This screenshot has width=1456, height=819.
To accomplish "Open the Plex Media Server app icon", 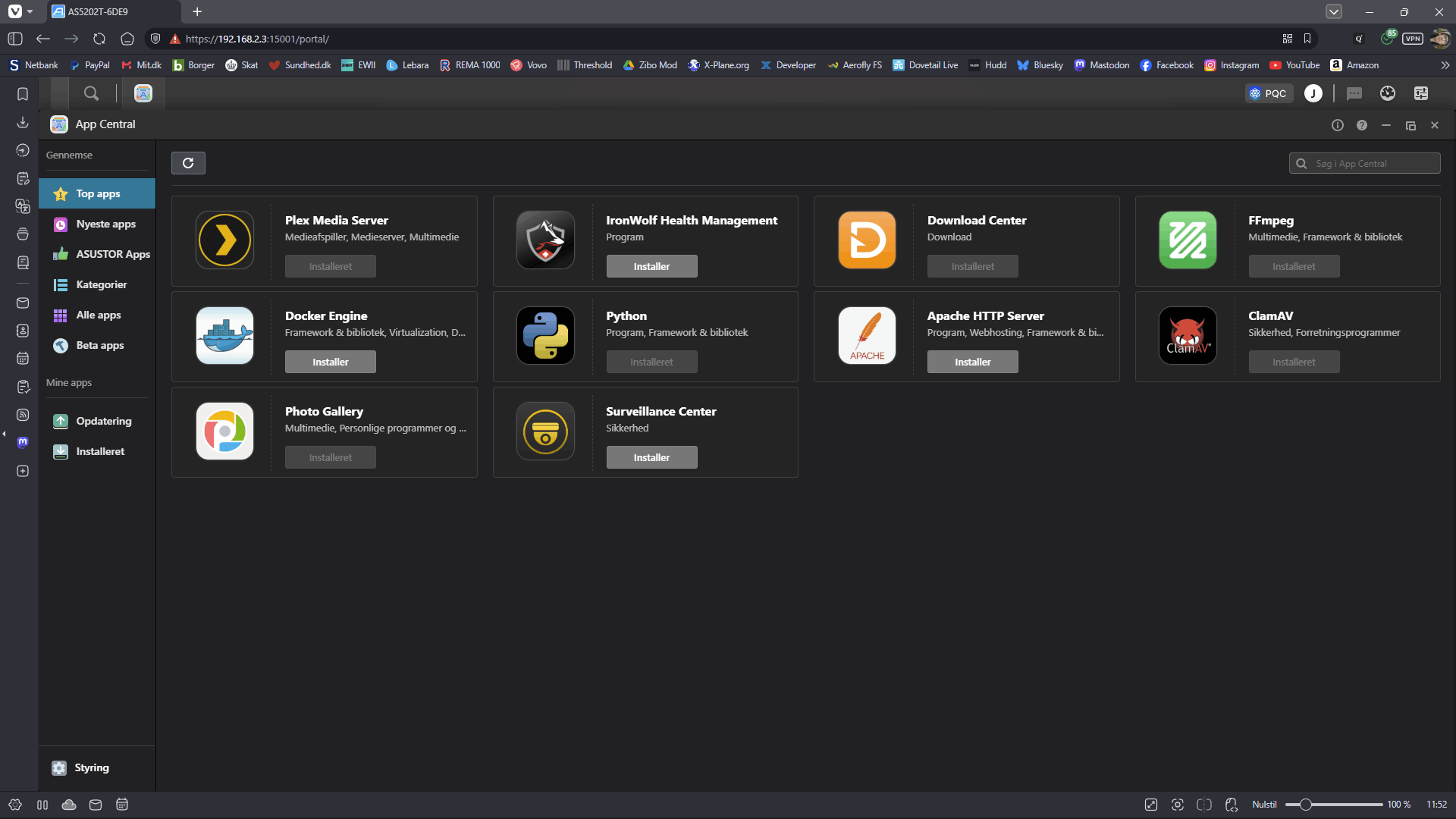I will tap(224, 240).
